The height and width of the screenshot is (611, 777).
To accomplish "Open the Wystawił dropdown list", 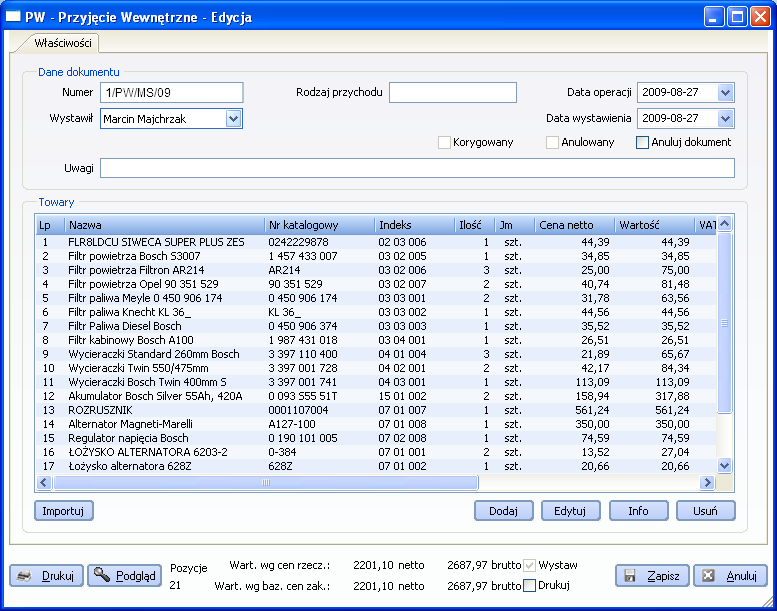I will coord(233,119).
